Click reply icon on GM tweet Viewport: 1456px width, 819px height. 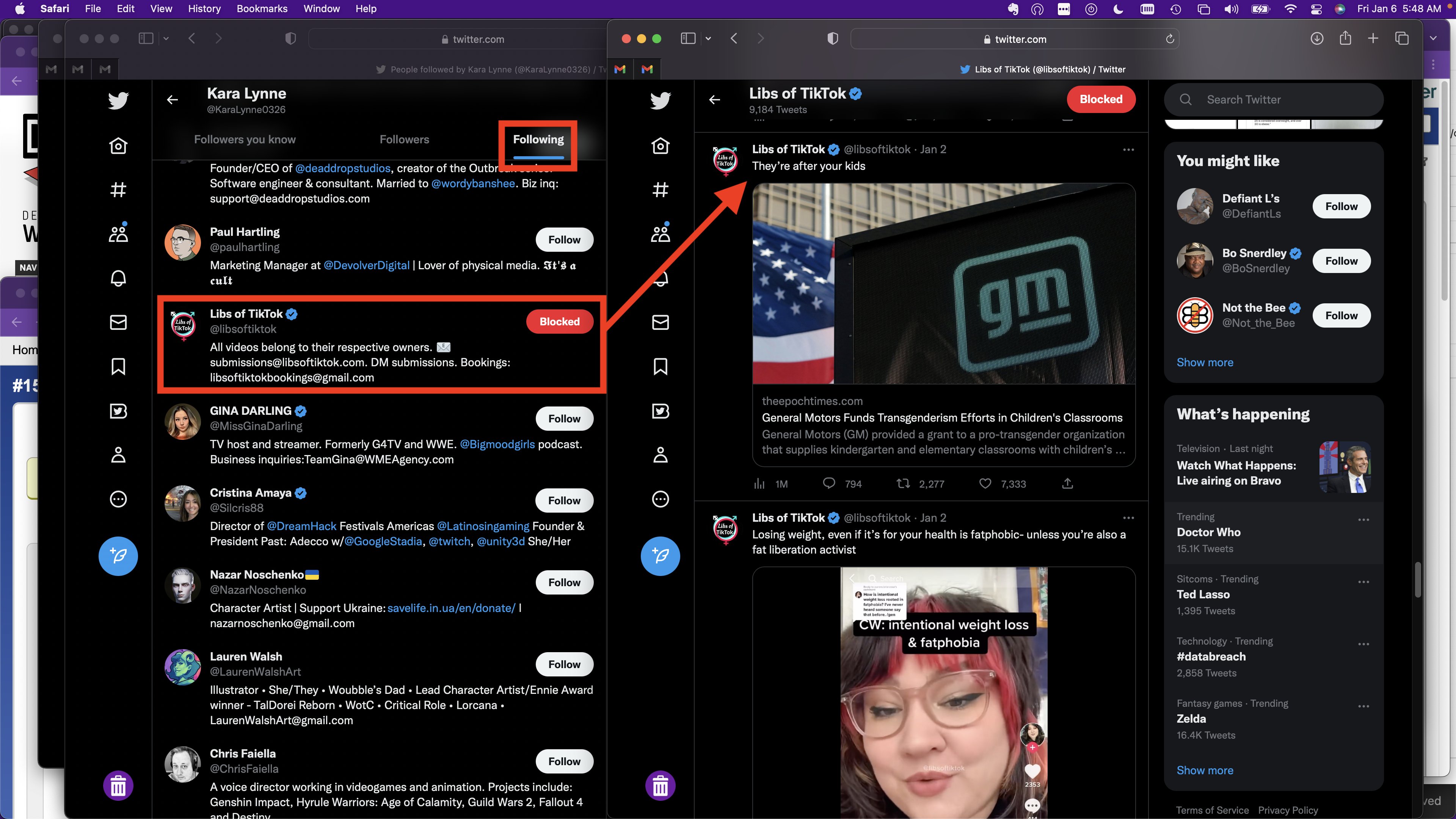[829, 483]
